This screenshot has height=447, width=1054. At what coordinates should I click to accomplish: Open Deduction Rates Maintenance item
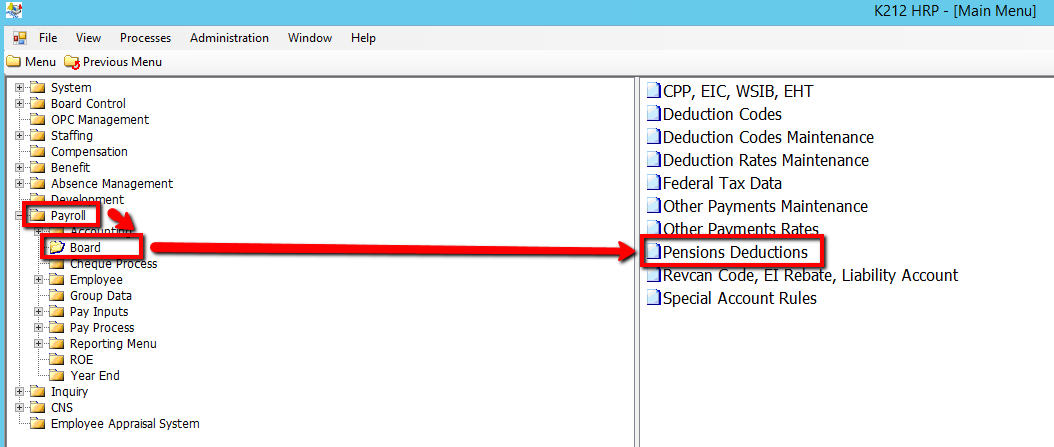click(x=765, y=160)
